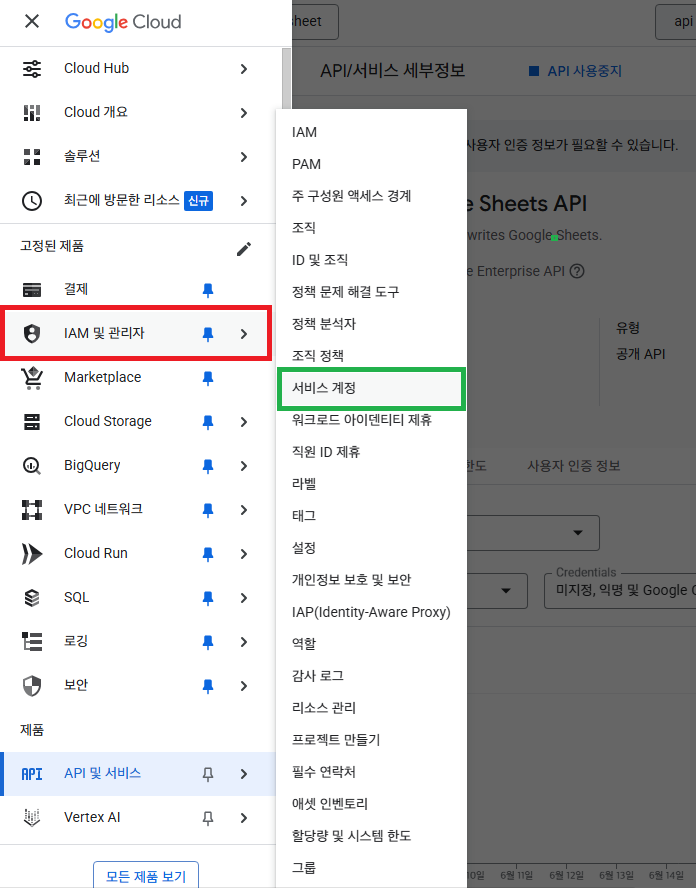696x888 pixels.
Task: Unpin VPC 네트워크 using its pin icon
Action: (208, 510)
